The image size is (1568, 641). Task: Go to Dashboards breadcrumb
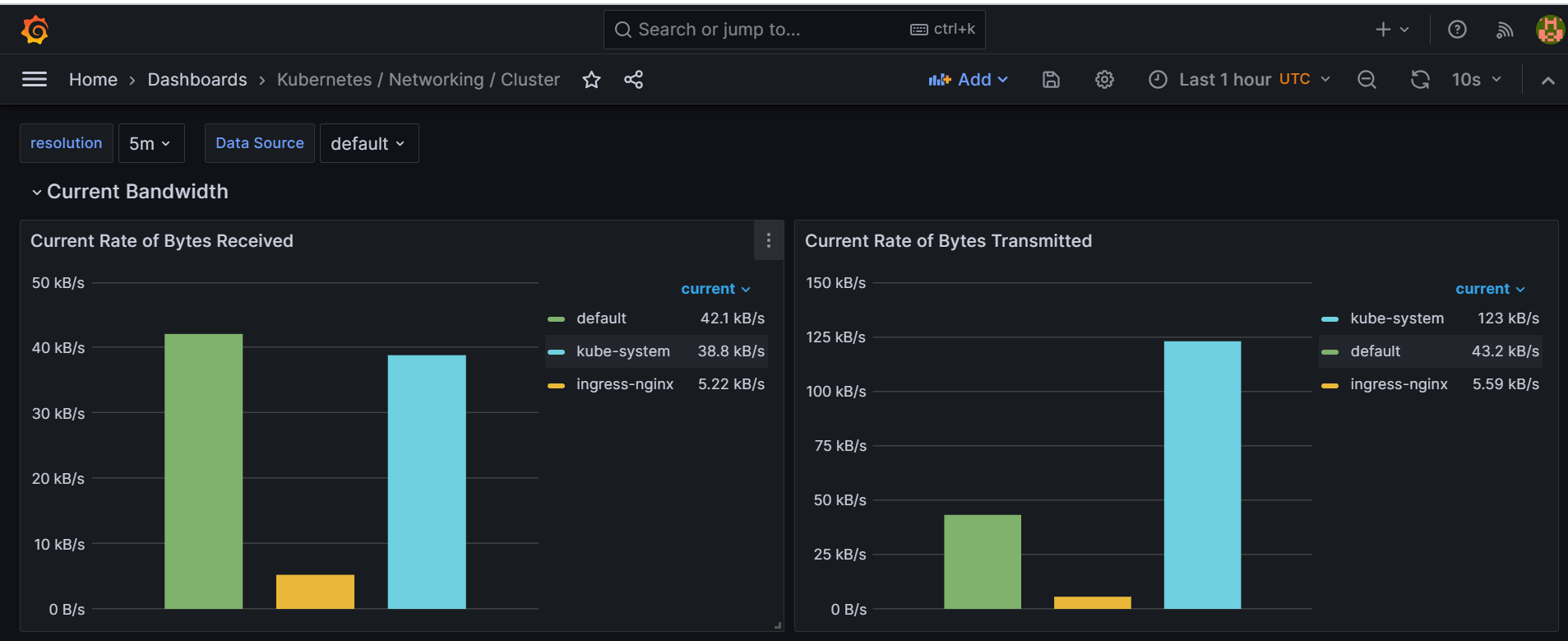tap(197, 80)
